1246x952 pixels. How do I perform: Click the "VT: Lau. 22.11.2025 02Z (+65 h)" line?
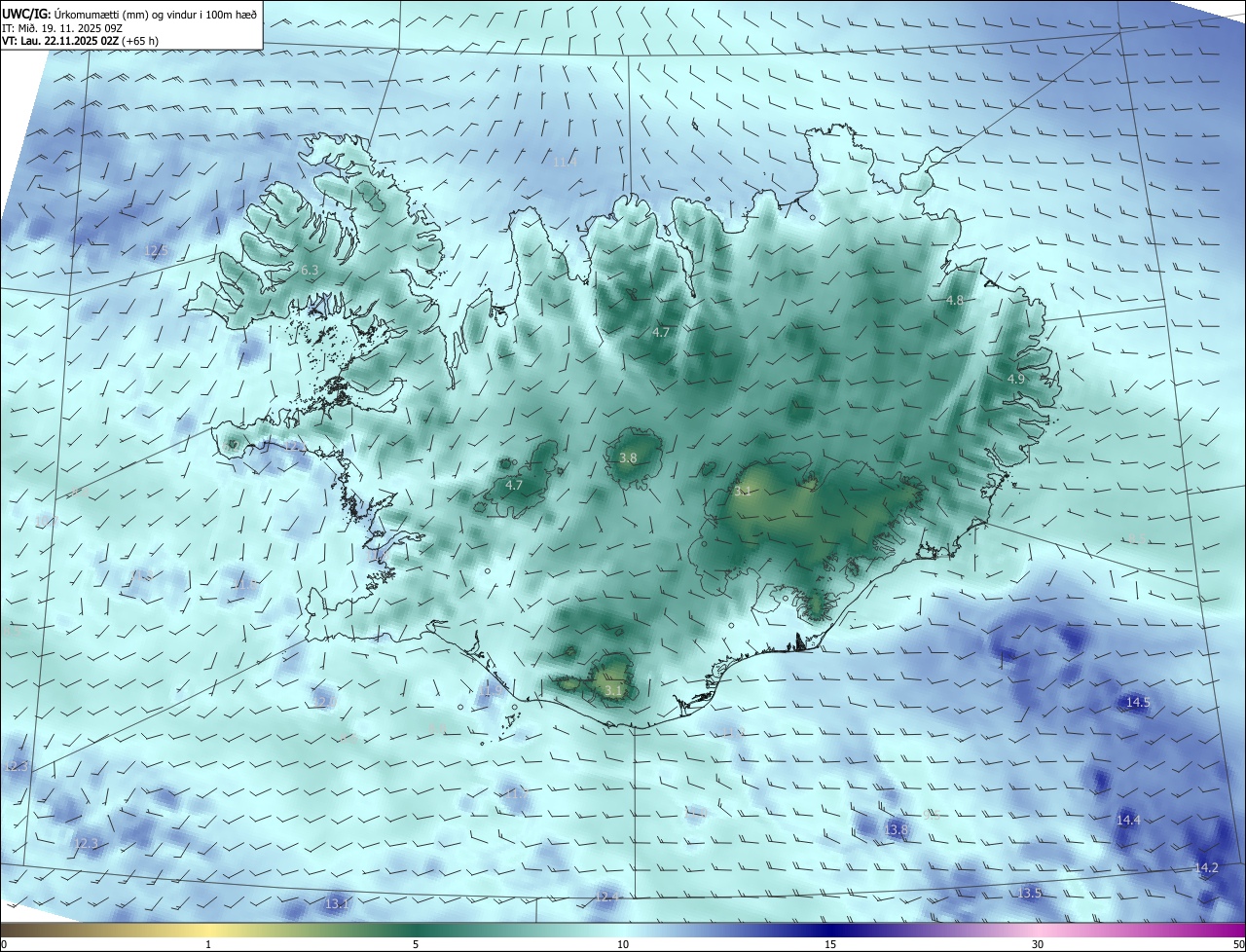(80, 41)
